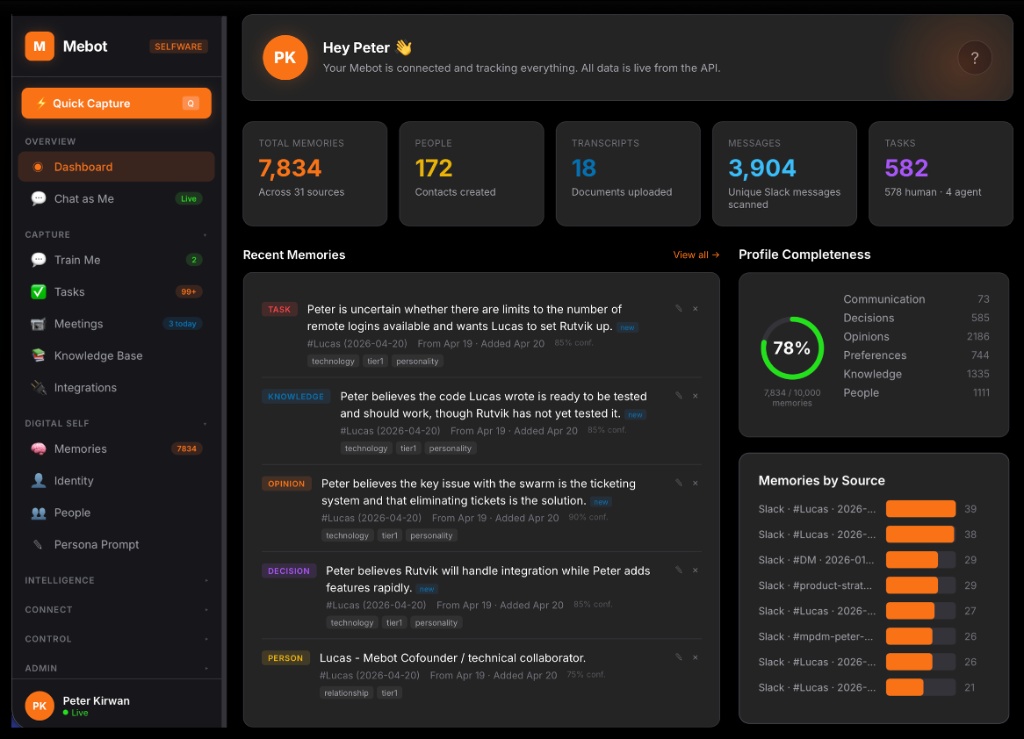Click the 78% completeness progress ring
The image size is (1024, 739).
pyautogui.click(x=792, y=348)
